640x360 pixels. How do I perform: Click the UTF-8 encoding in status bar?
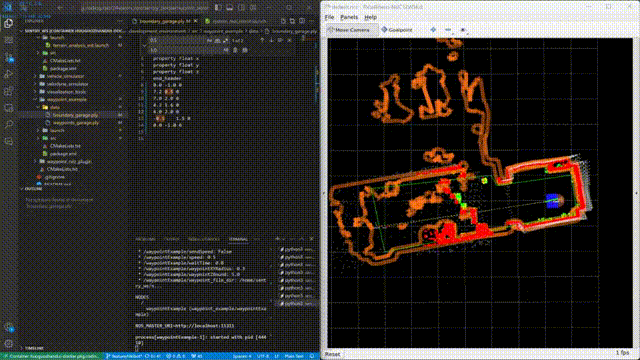coord(263,356)
